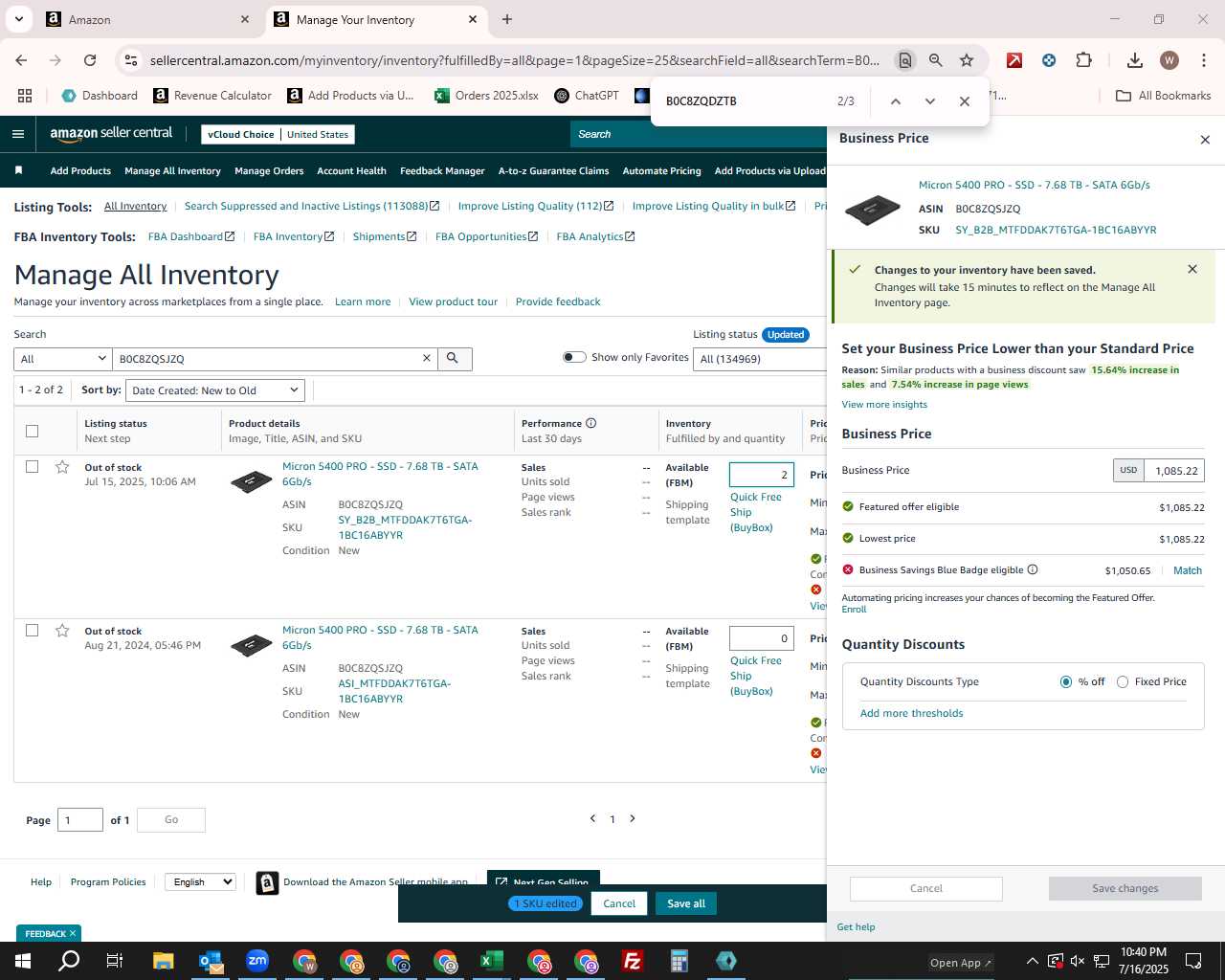Open Automate Pricing nav item

[x=661, y=170]
